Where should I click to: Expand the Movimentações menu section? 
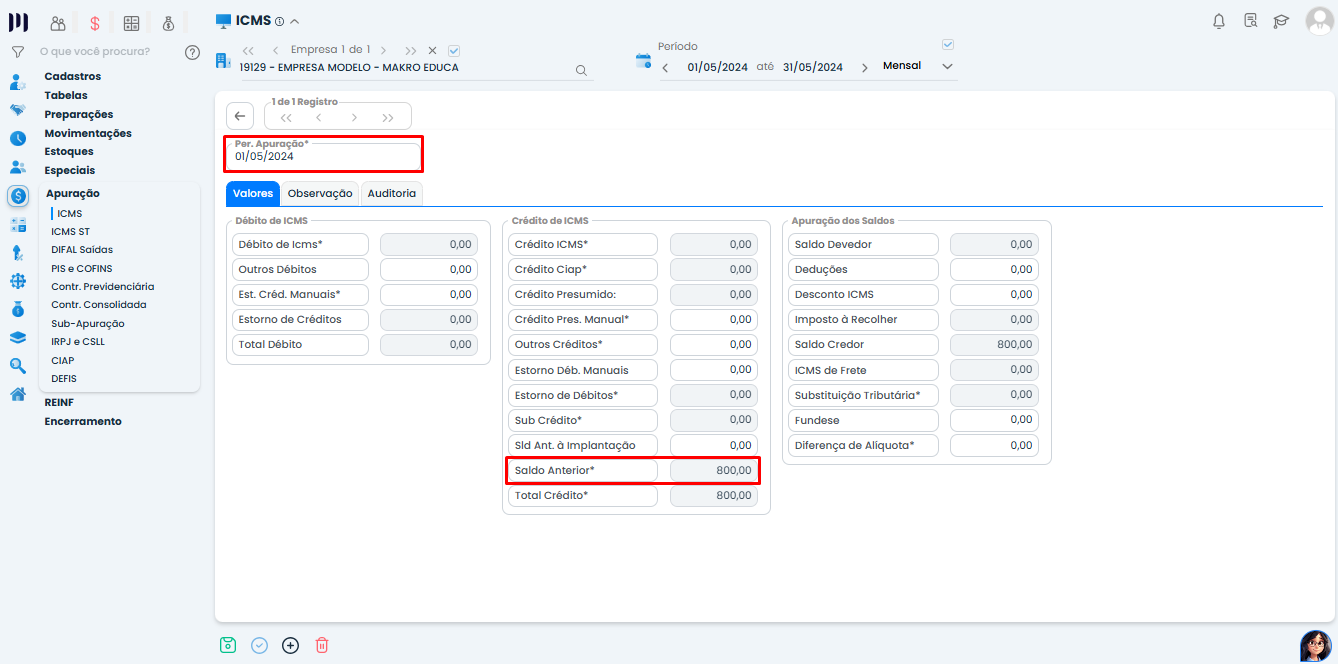pos(88,133)
